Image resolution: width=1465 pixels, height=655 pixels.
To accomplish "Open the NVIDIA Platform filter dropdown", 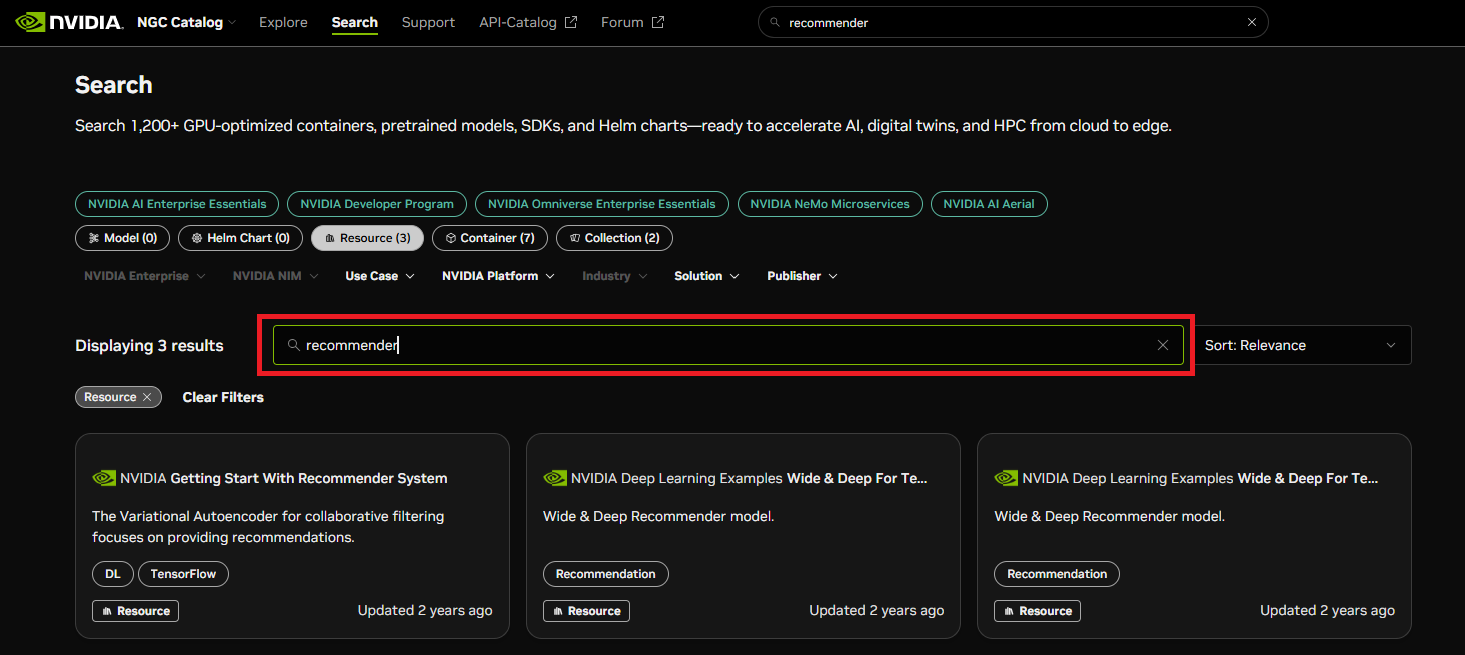I will pyautogui.click(x=498, y=276).
